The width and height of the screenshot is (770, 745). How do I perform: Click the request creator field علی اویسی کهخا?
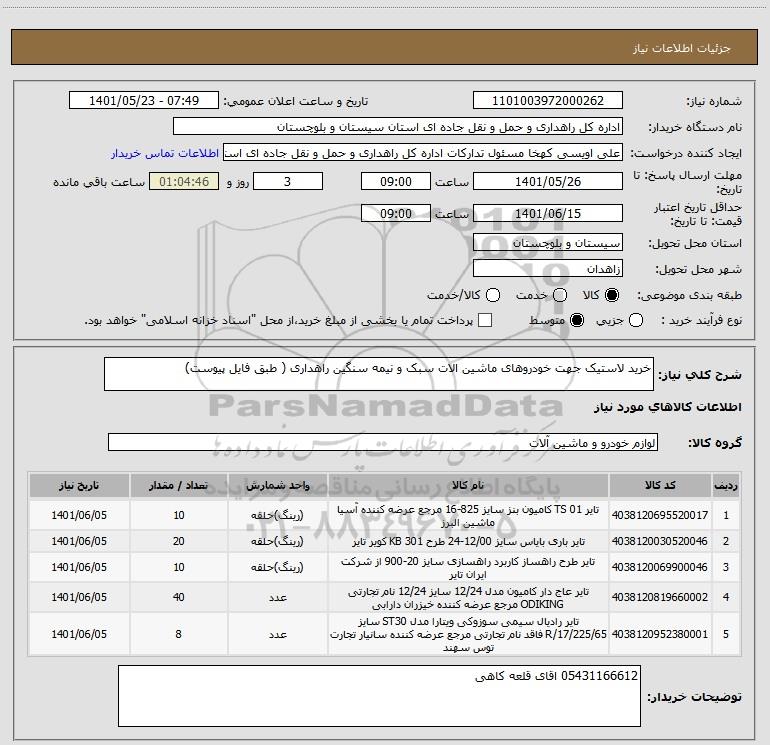tap(423, 153)
